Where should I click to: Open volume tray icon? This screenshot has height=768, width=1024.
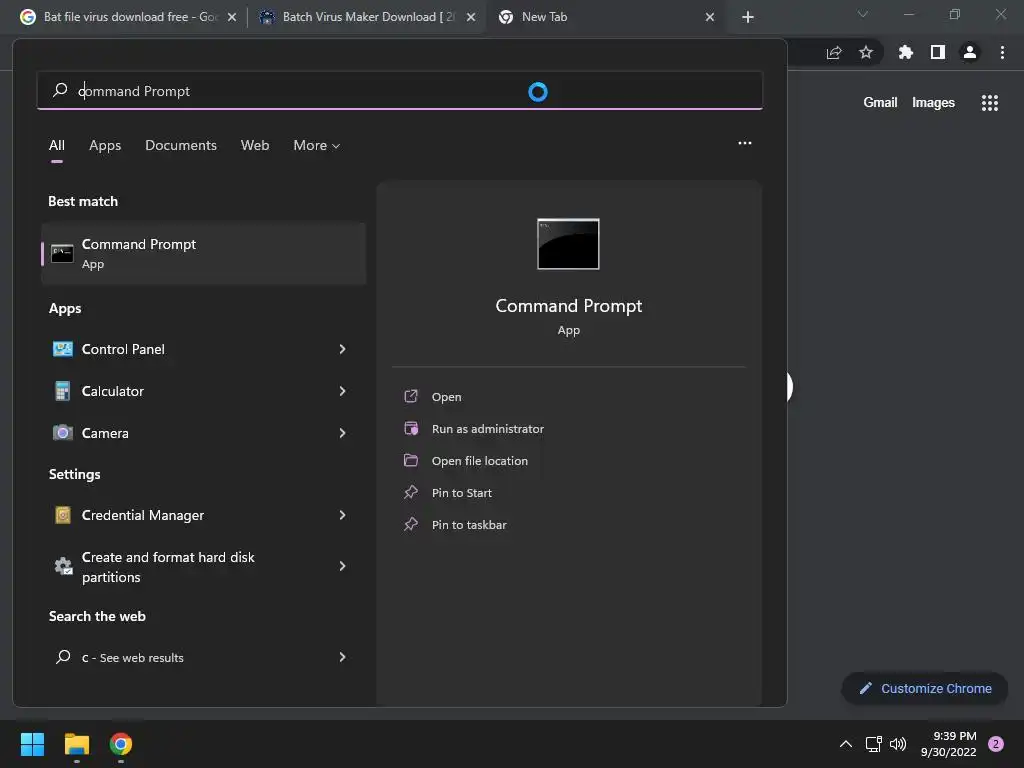(898, 744)
